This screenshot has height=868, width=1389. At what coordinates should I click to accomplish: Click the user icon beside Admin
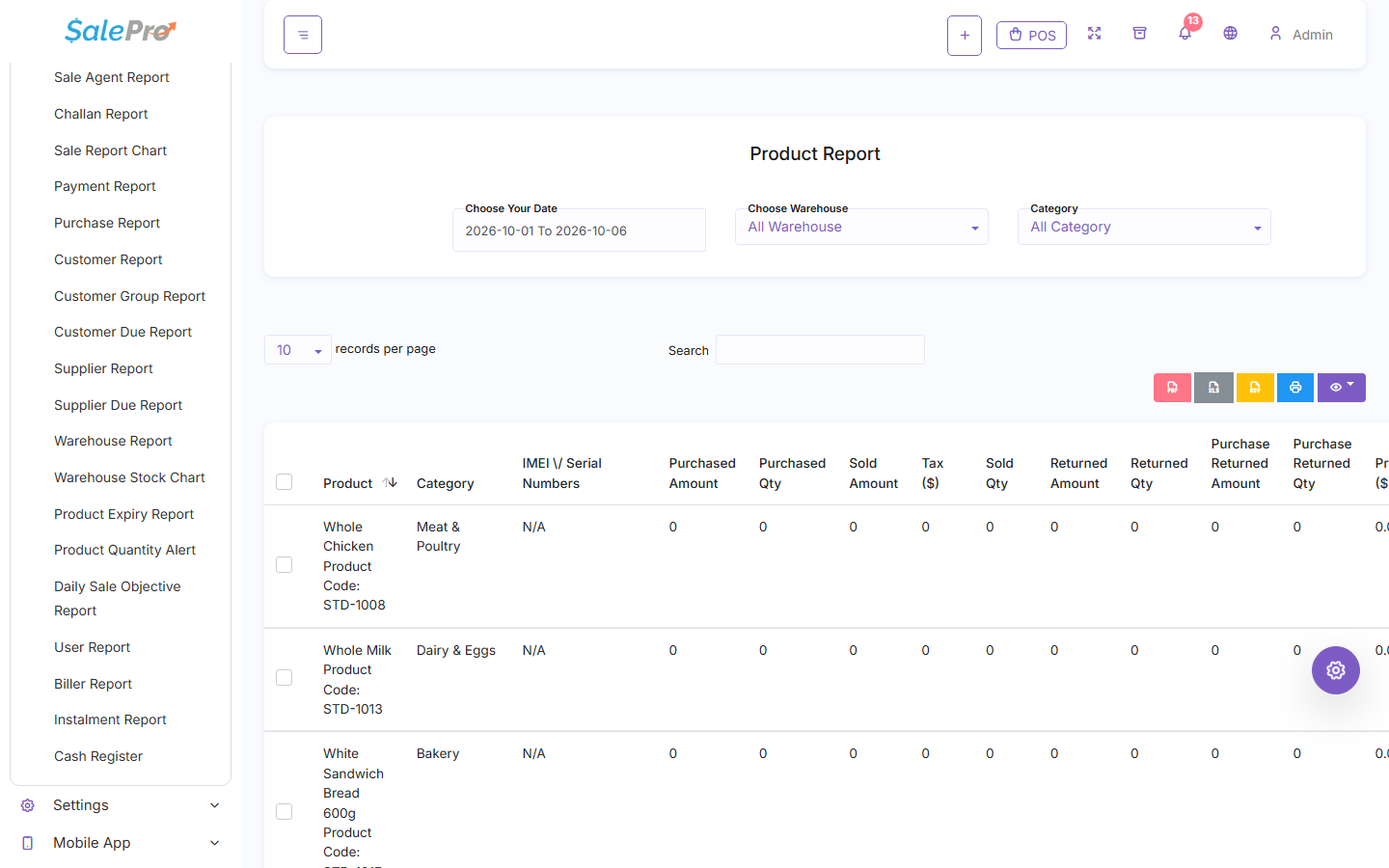[1275, 34]
